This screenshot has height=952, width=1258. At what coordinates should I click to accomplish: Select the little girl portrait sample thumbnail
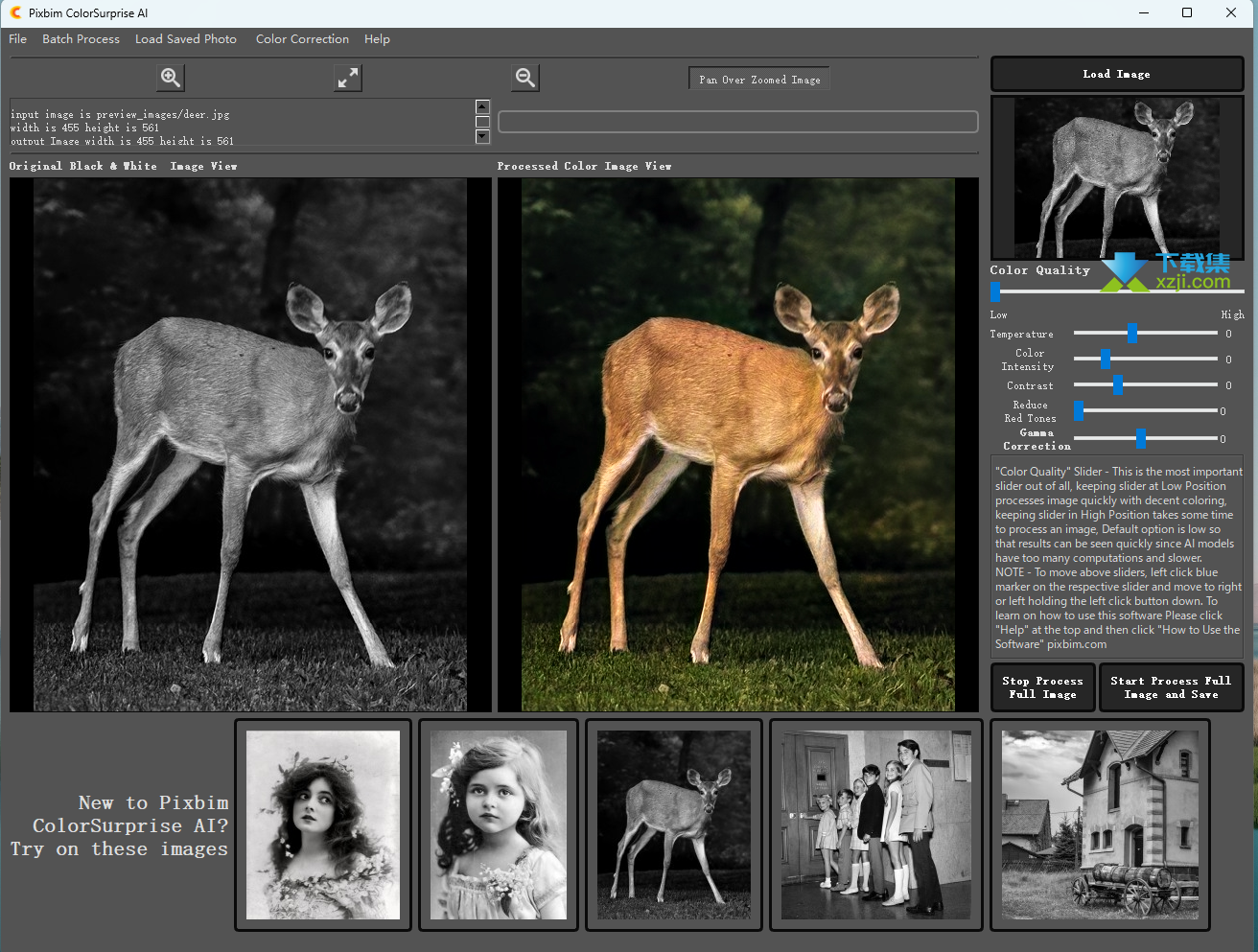(499, 825)
